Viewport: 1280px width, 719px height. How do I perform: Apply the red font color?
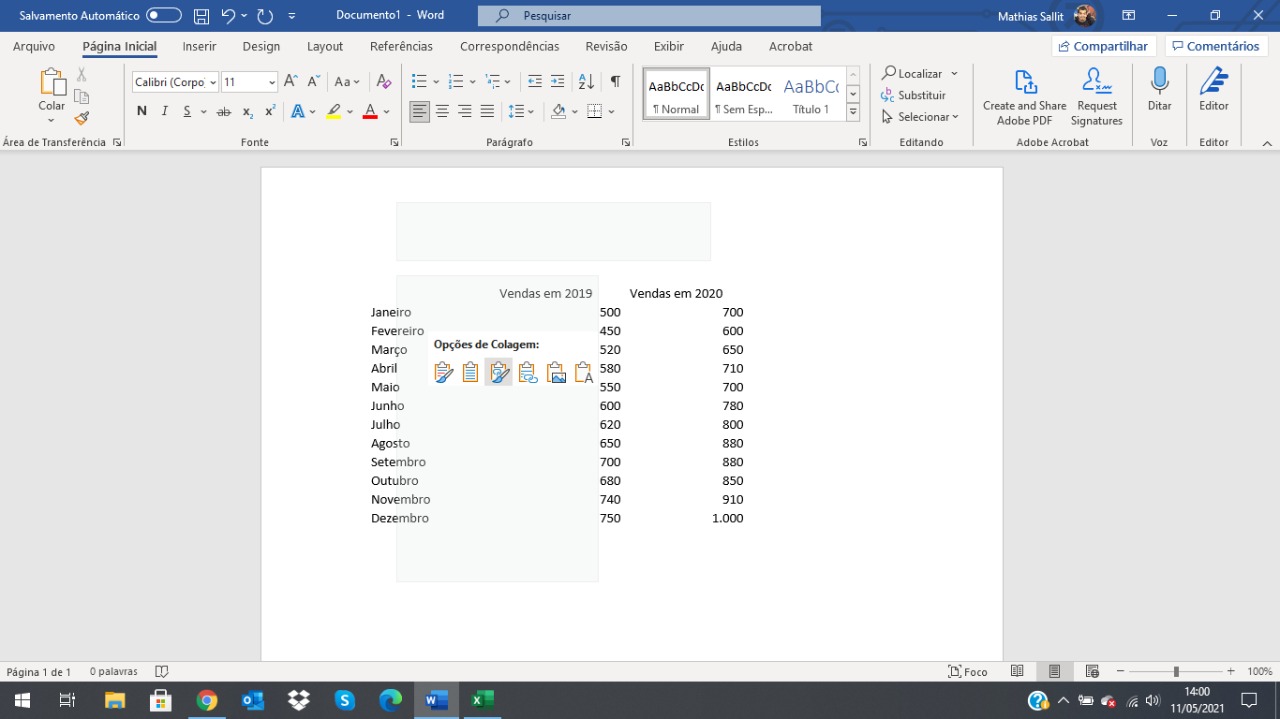(370, 111)
